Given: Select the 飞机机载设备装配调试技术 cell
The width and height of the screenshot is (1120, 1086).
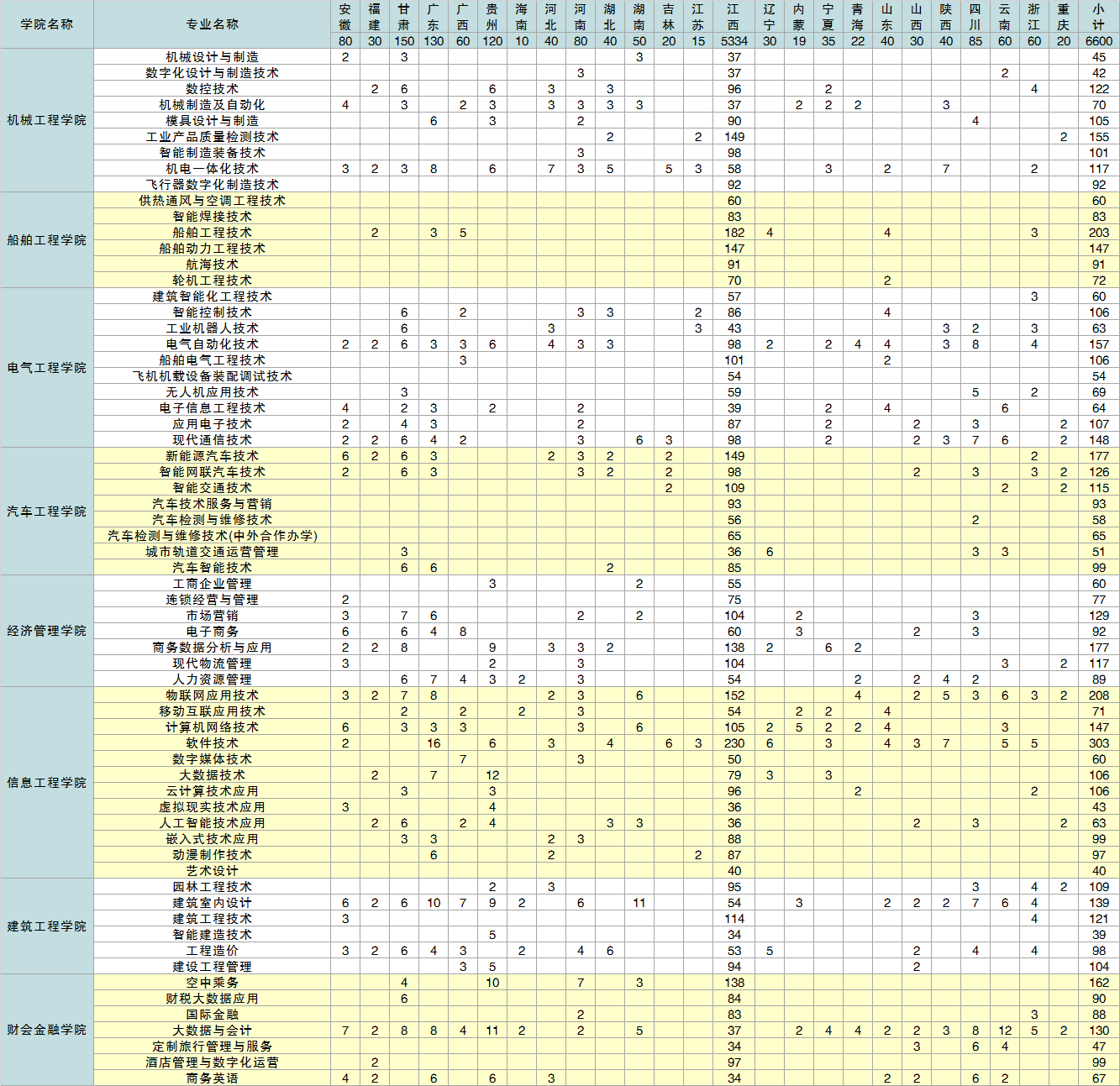Looking at the screenshot, I should click(213, 376).
